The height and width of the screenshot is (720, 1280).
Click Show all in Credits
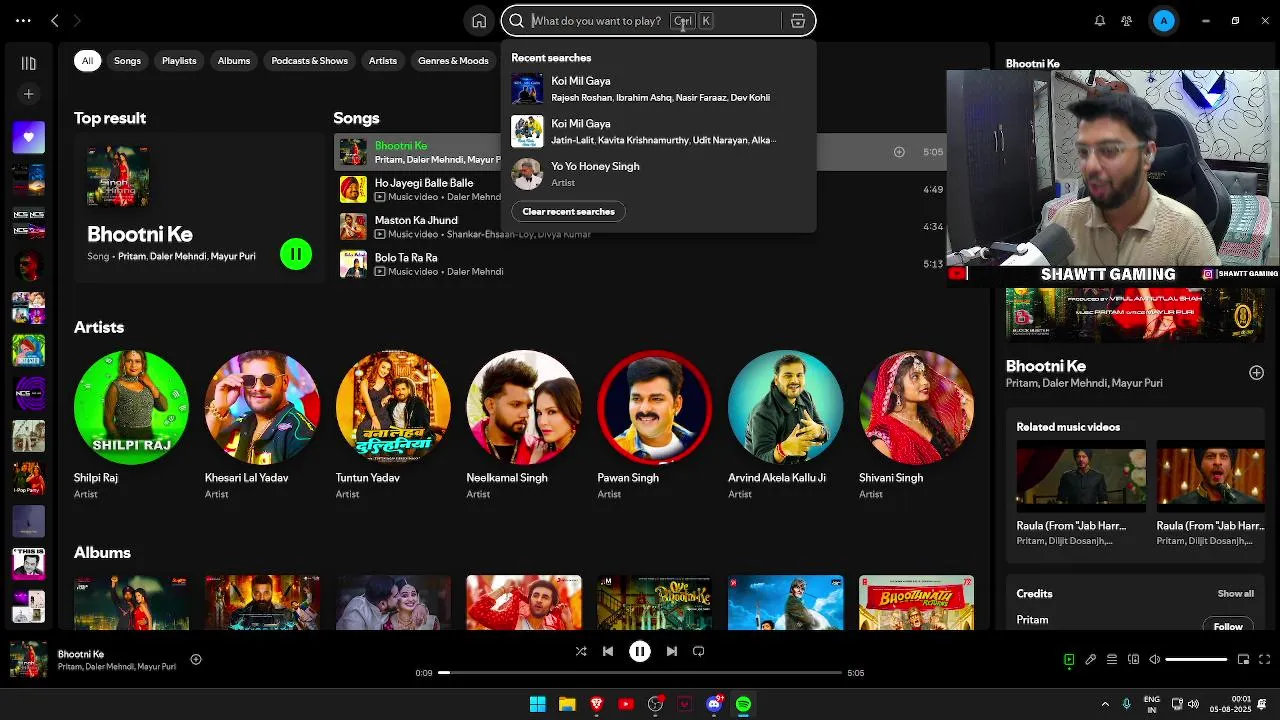point(1235,594)
